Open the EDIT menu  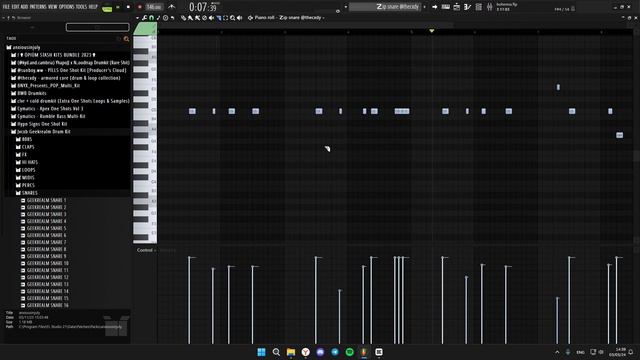[x=15, y=7]
